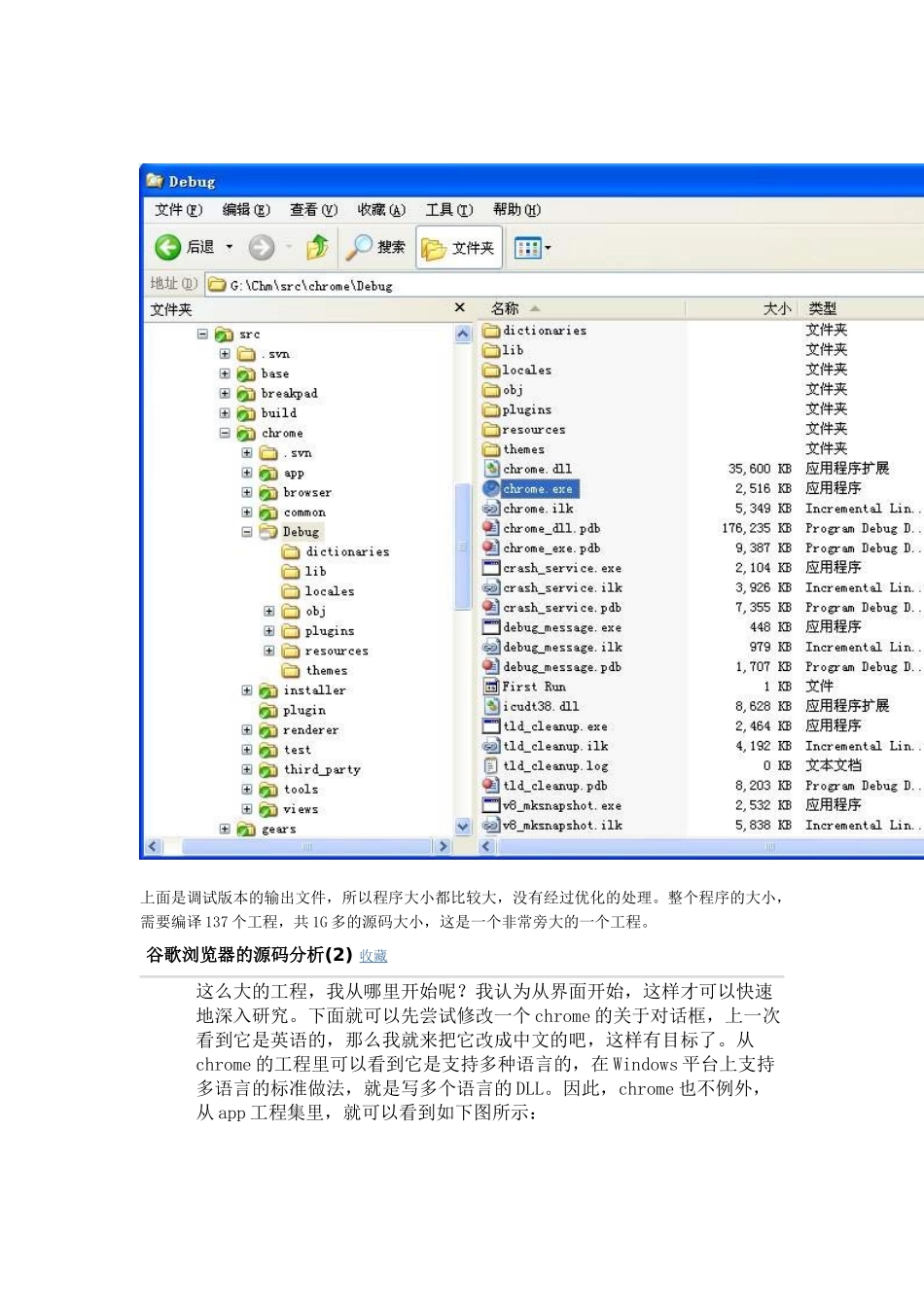Open the 工具(T) menu
This screenshot has width=924, height=1307.
[x=448, y=209]
